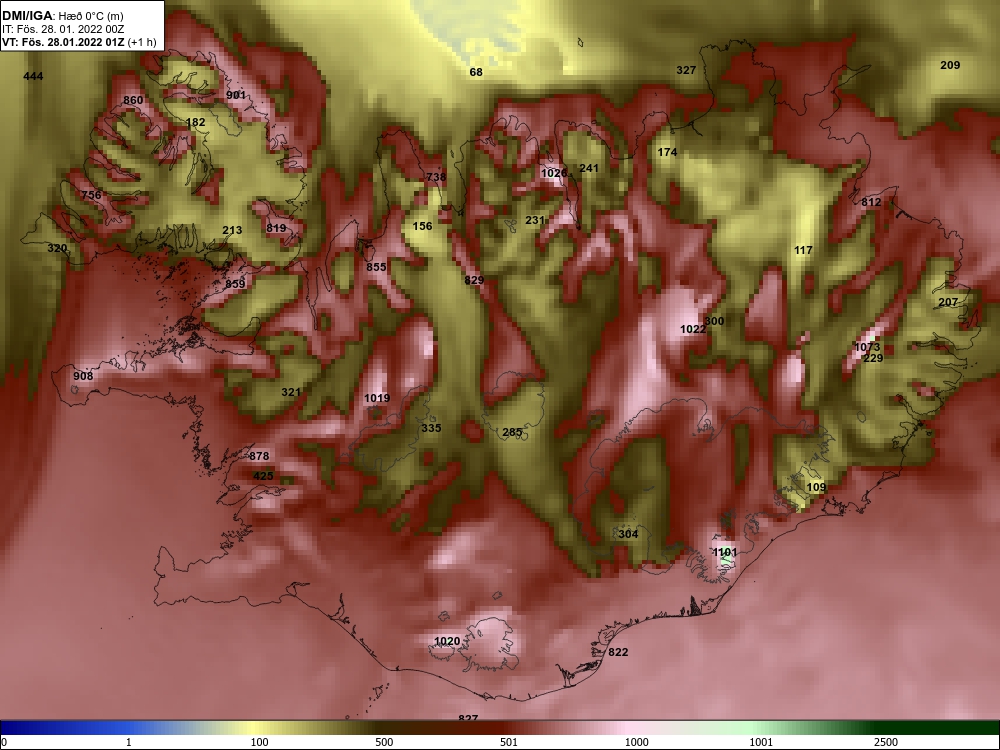Click the map value 327
1000x750 pixels.
coord(686,70)
